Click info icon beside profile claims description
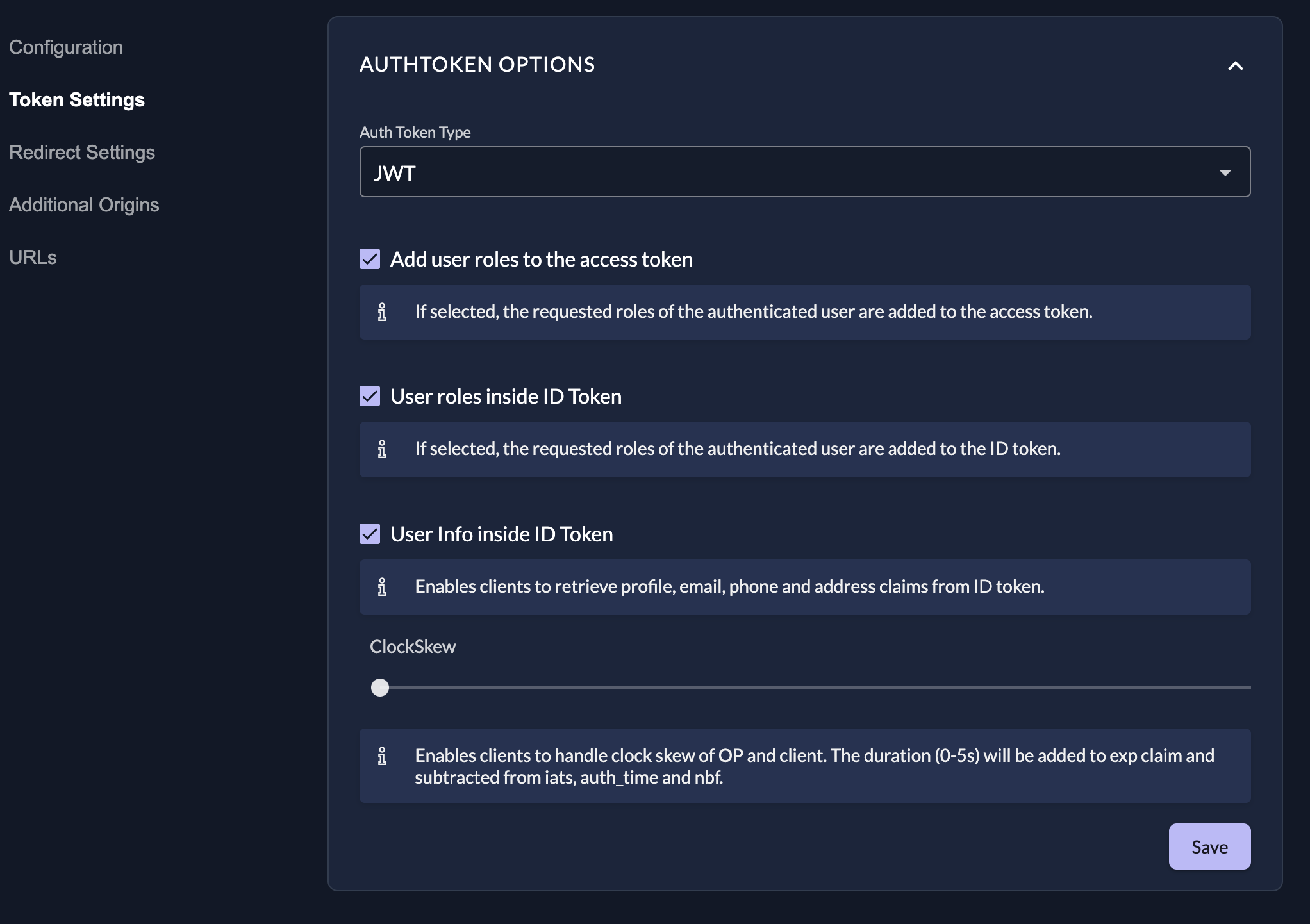Viewport: 1310px width, 924px height. point(382,587)
